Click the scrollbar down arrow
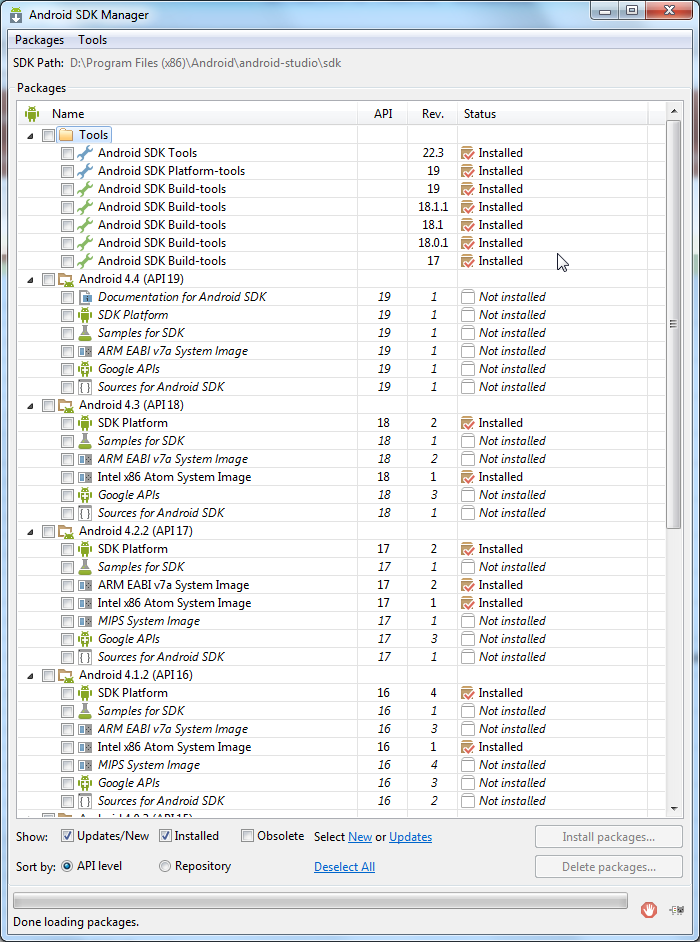This screenshot has height=942, width=700. [x=674, y=808]
